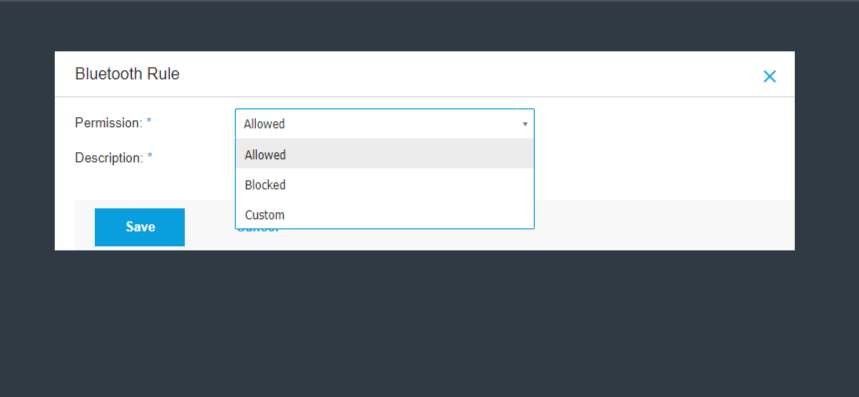Close the Bluetooth Rule dialog with X
This screenshot has width=859, height=397.
[x=769, y=77]
